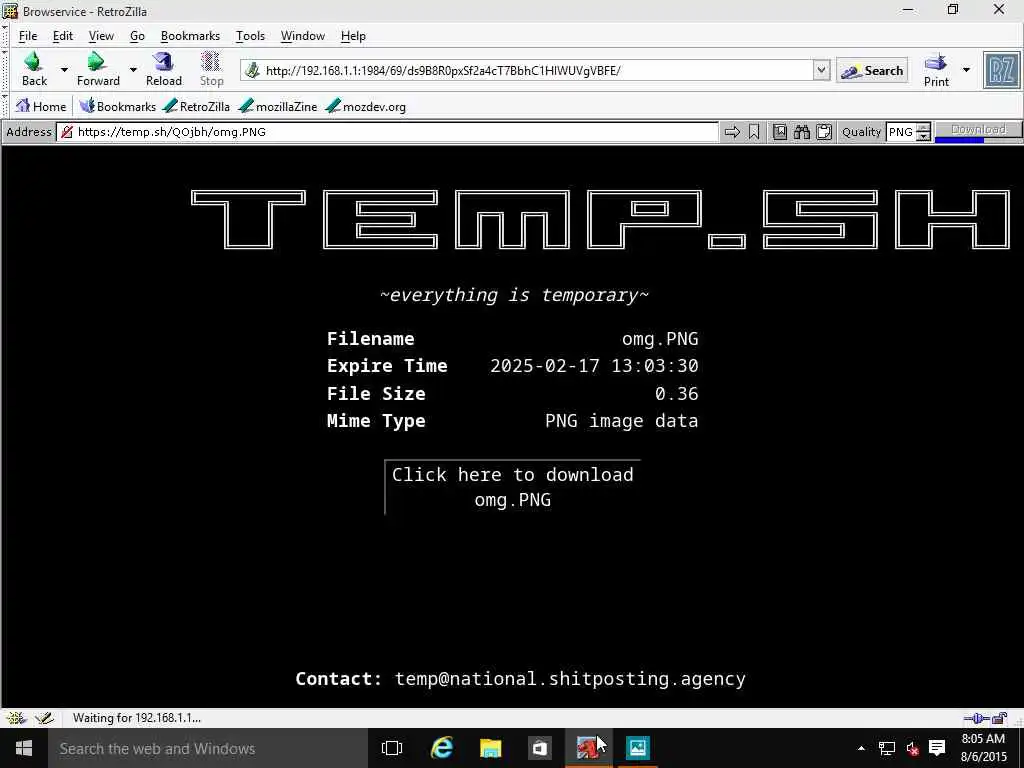This screenshot has height=768, width=1024.
Task: Reload the current page
Action: tap(163, 69)
